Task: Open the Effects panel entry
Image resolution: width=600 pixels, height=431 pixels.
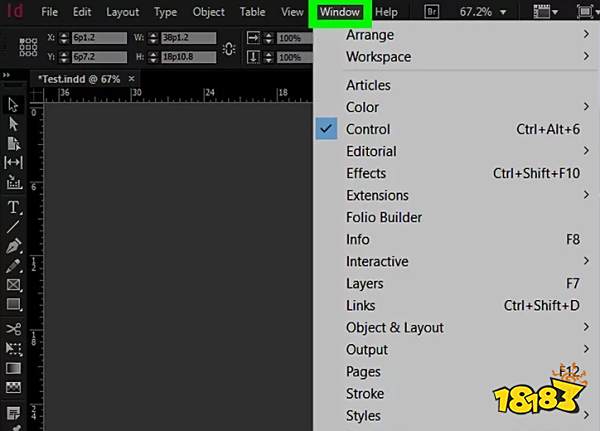Action: pyautogui.click(x=366, y=173)
